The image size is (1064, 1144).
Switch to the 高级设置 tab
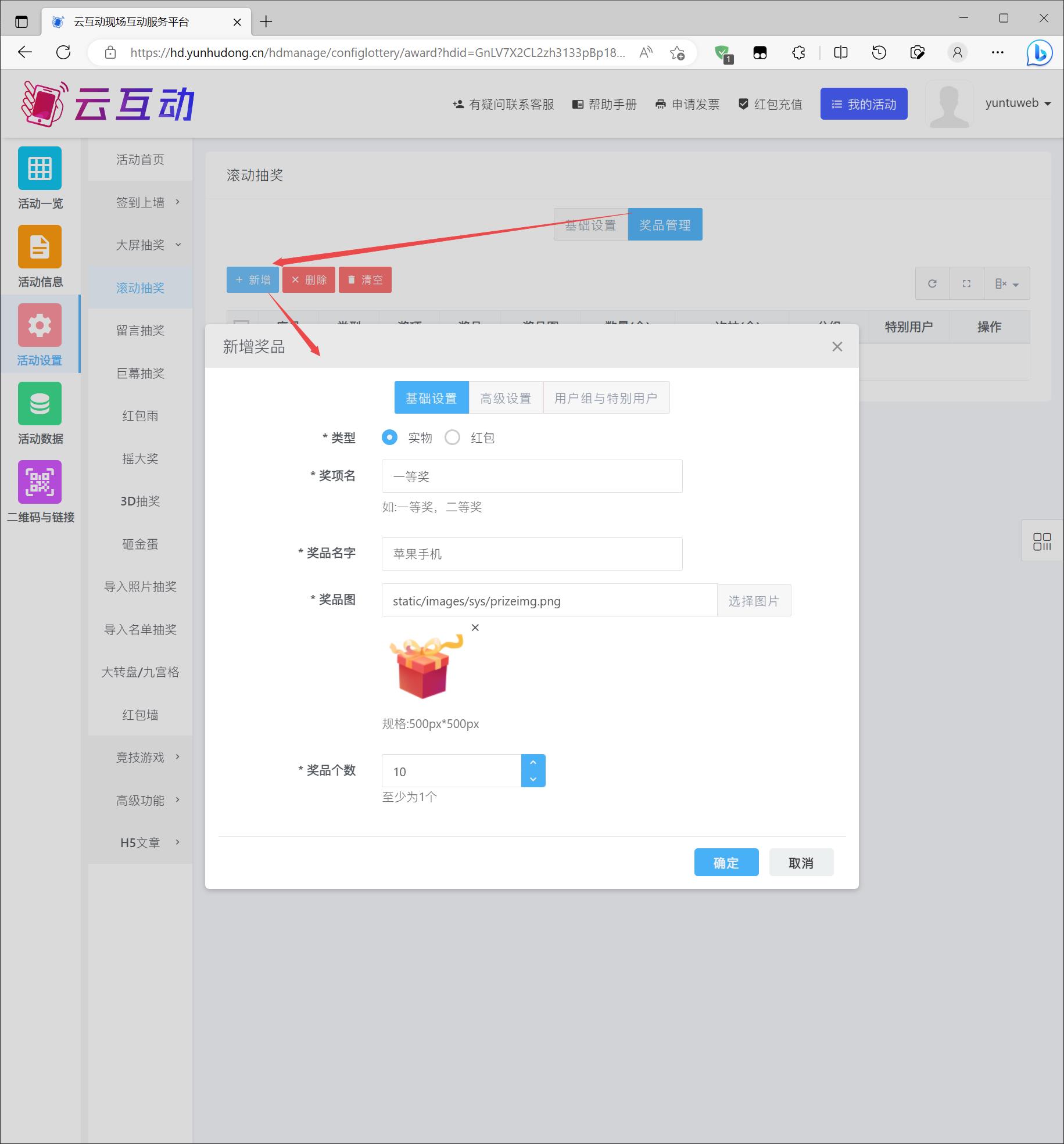click(506, 398)
